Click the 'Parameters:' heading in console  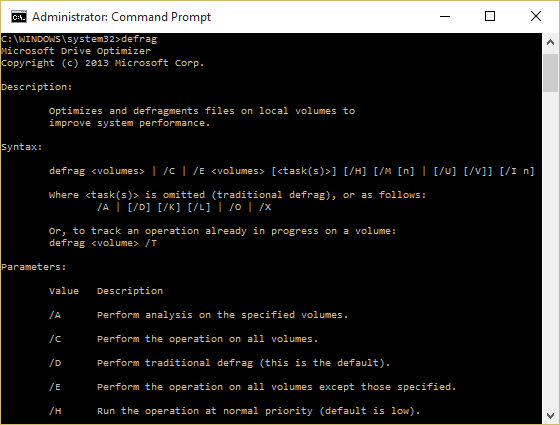pos(34,267)
